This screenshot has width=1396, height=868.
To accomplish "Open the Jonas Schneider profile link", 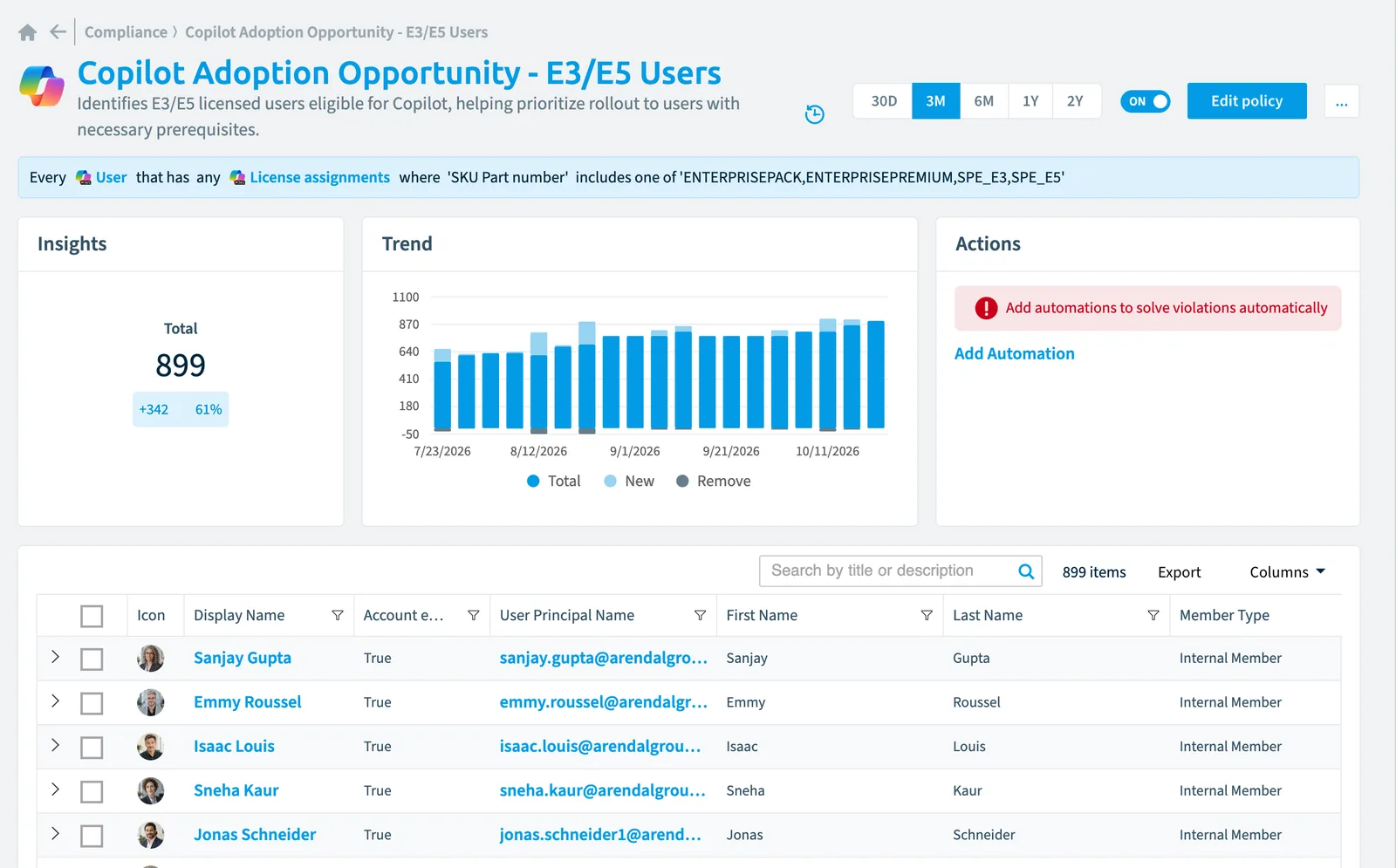I will click(255, 835).
